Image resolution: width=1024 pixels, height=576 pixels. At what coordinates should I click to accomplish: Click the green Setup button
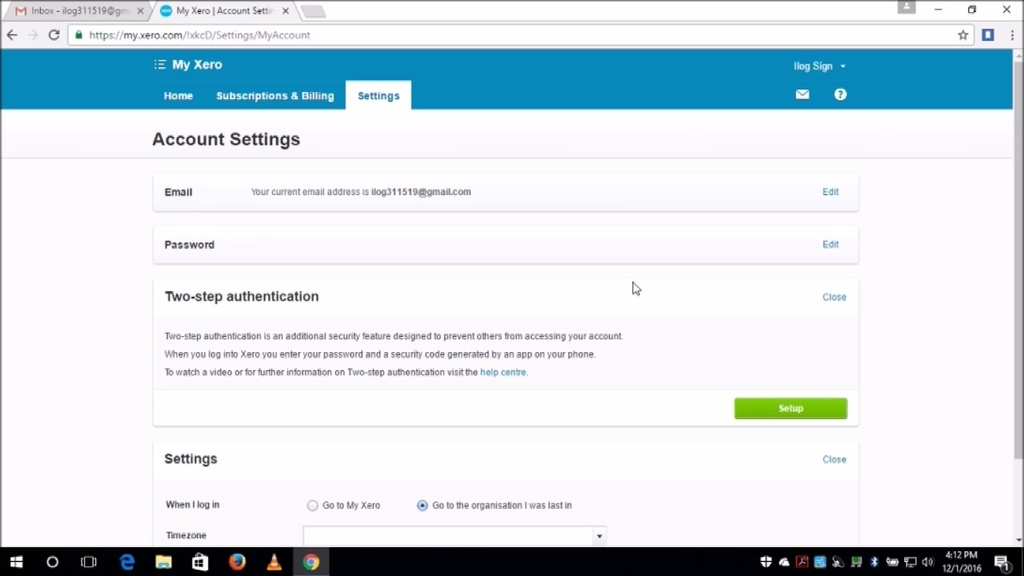(791, 408)
